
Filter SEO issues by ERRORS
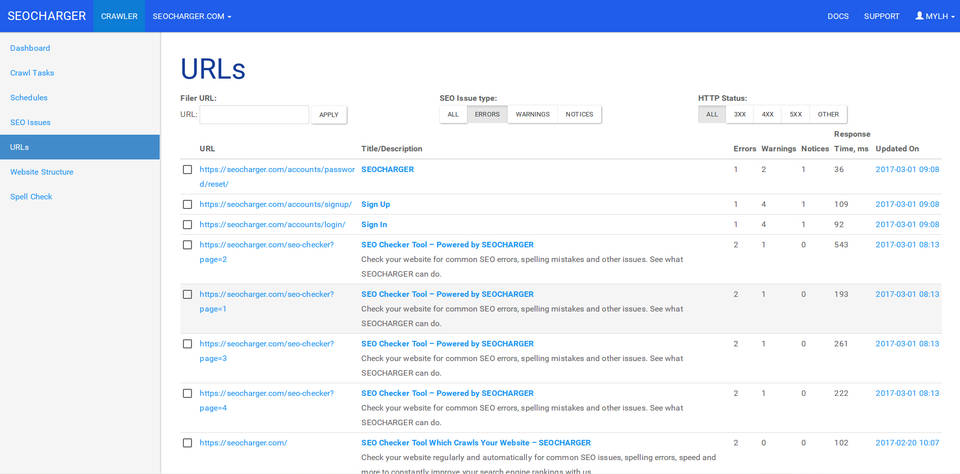pyautogui.click(x=487, y=115)
